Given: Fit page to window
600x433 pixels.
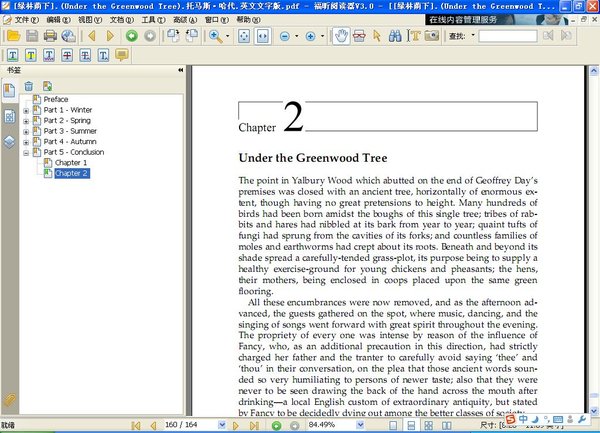Looking at the screenshot, I should pyautogui.click(x=244, y=36).
